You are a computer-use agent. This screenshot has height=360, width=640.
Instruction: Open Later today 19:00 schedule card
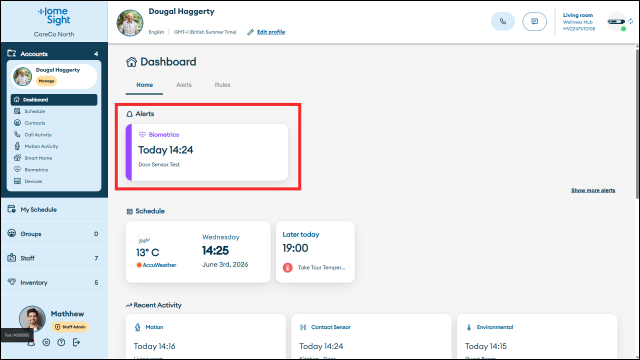(x=315, y=252)
